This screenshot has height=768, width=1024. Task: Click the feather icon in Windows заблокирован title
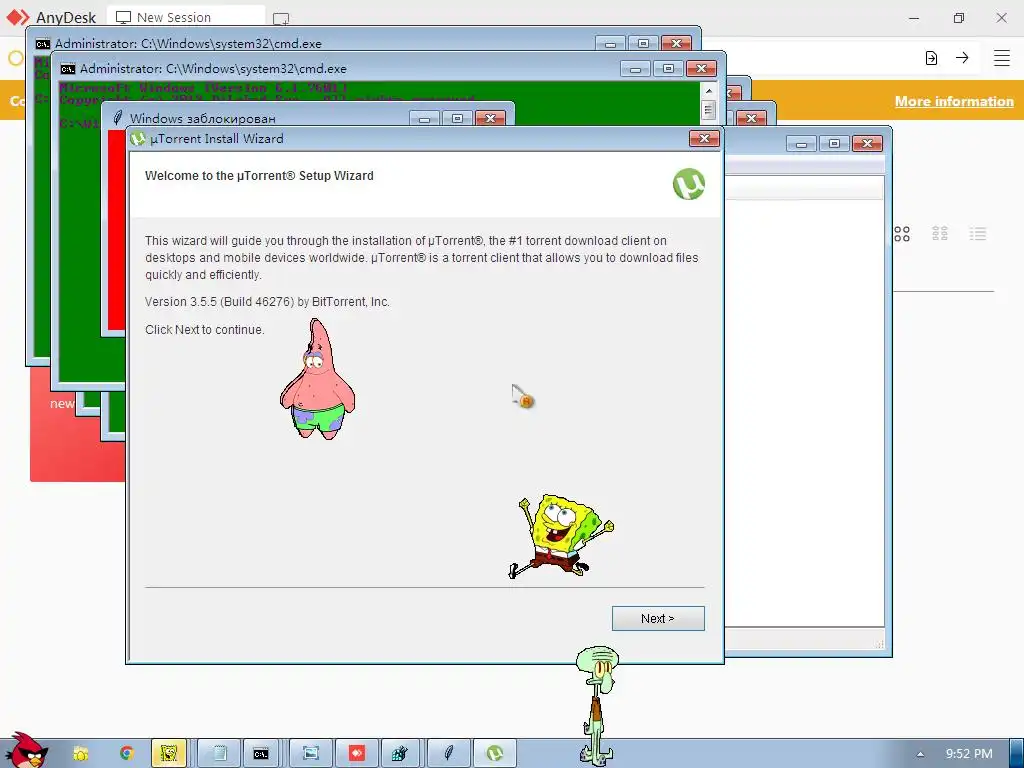point(118,118)
